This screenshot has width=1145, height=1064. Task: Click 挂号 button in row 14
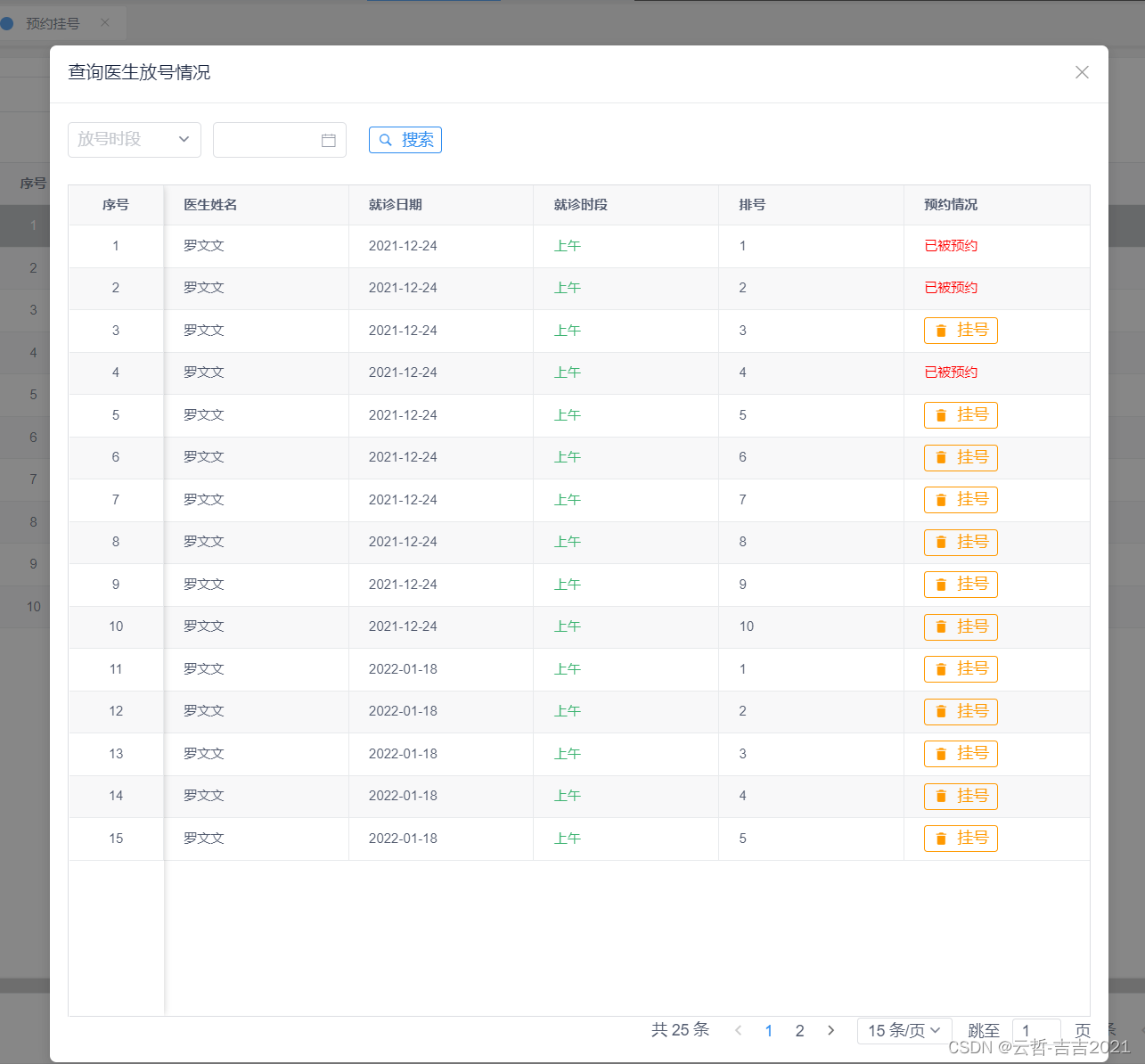click(961, 796)
